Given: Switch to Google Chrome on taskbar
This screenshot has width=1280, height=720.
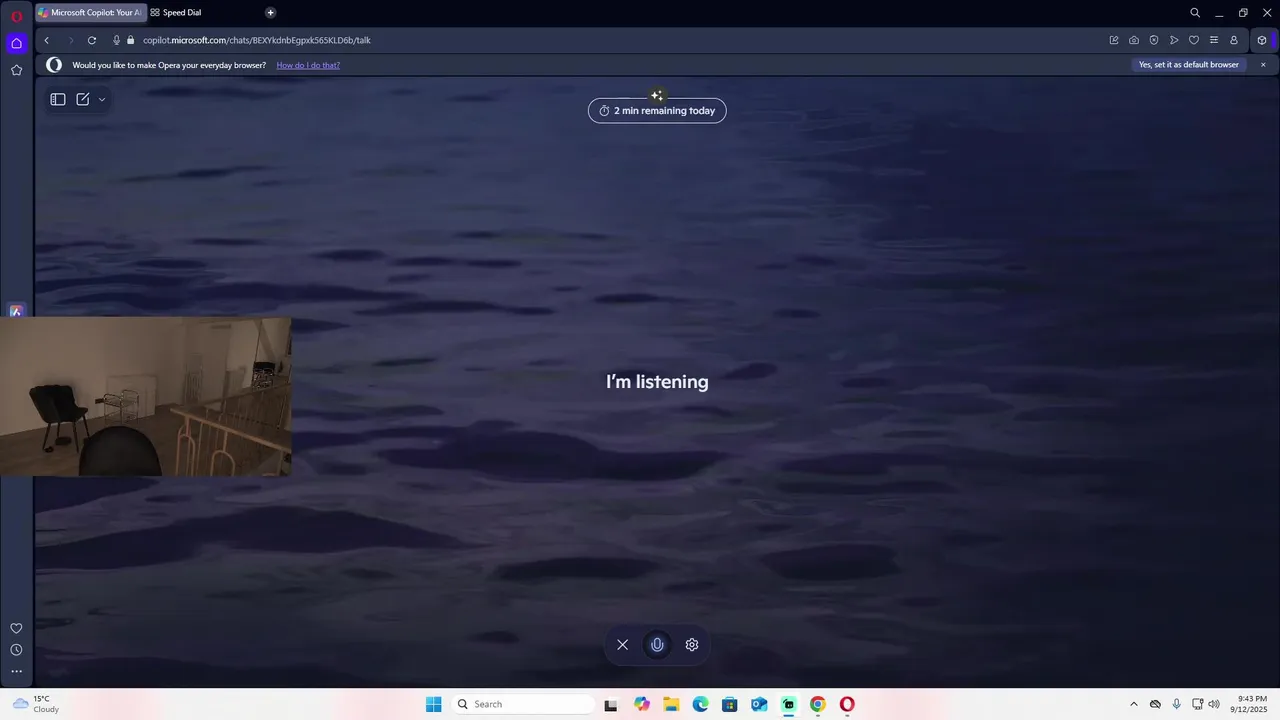Looking at the screenshot, I should pos(818,704).
